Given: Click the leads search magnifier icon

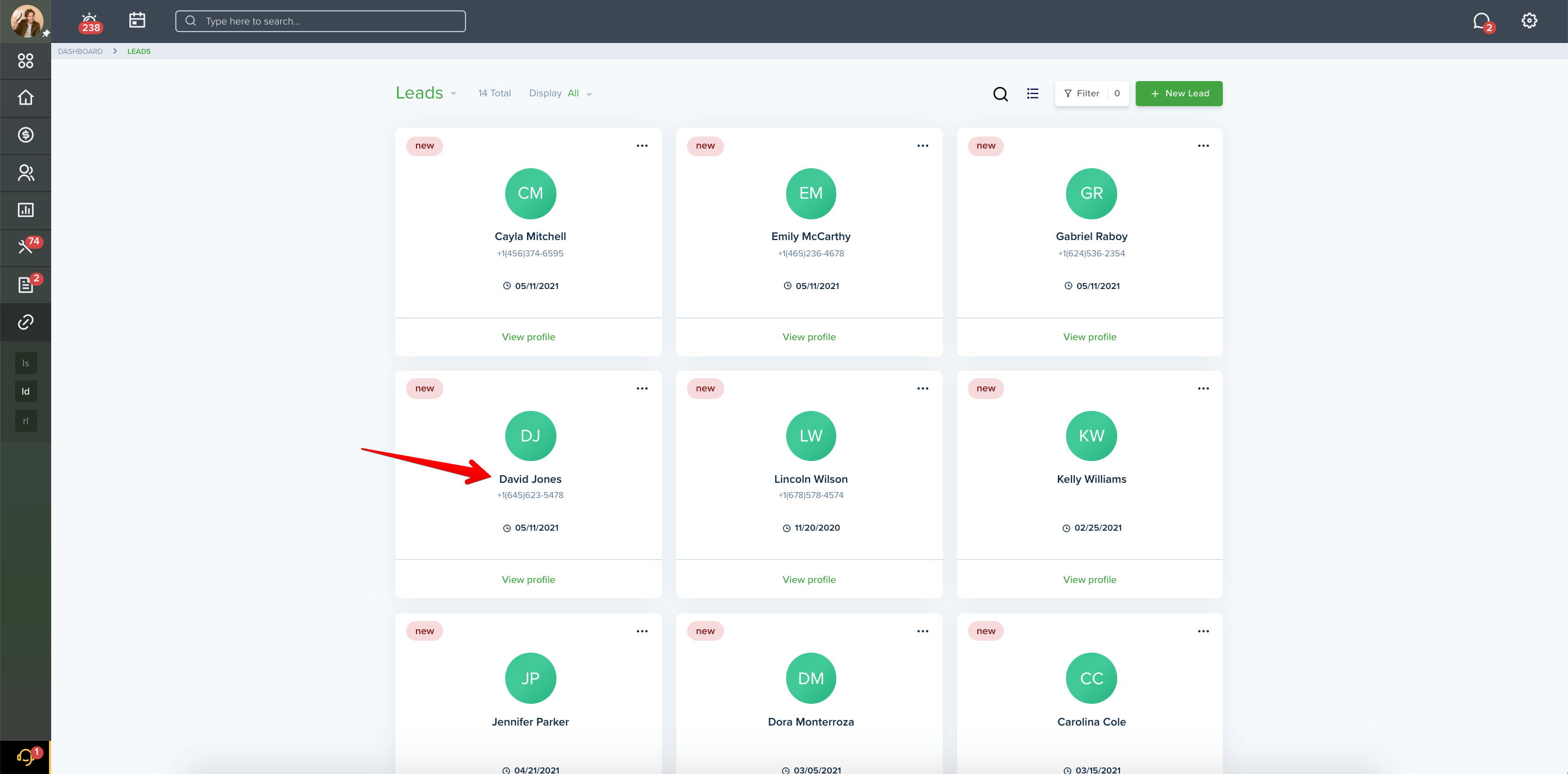Looking at the screenshot, I should coord(1000,94).
